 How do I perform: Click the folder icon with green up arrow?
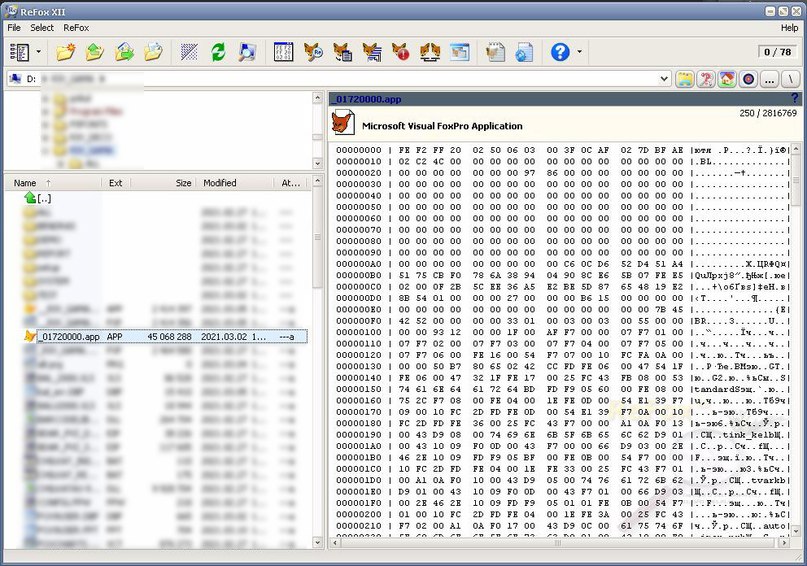[95, 52]
